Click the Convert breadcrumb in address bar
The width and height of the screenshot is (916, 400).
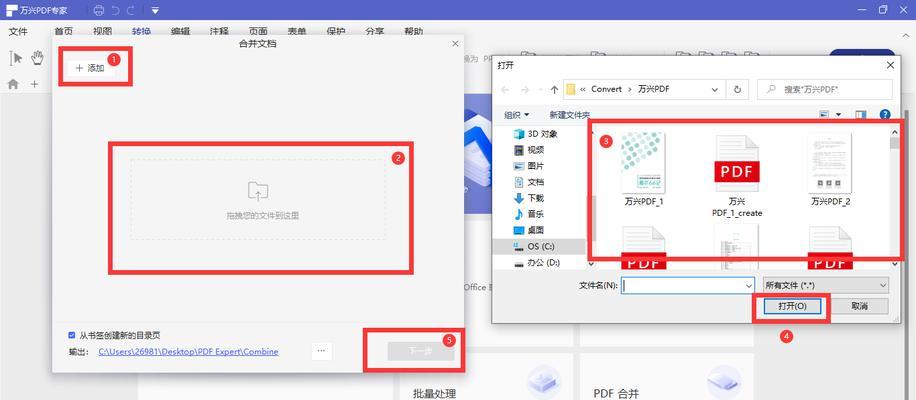(606, 89)
